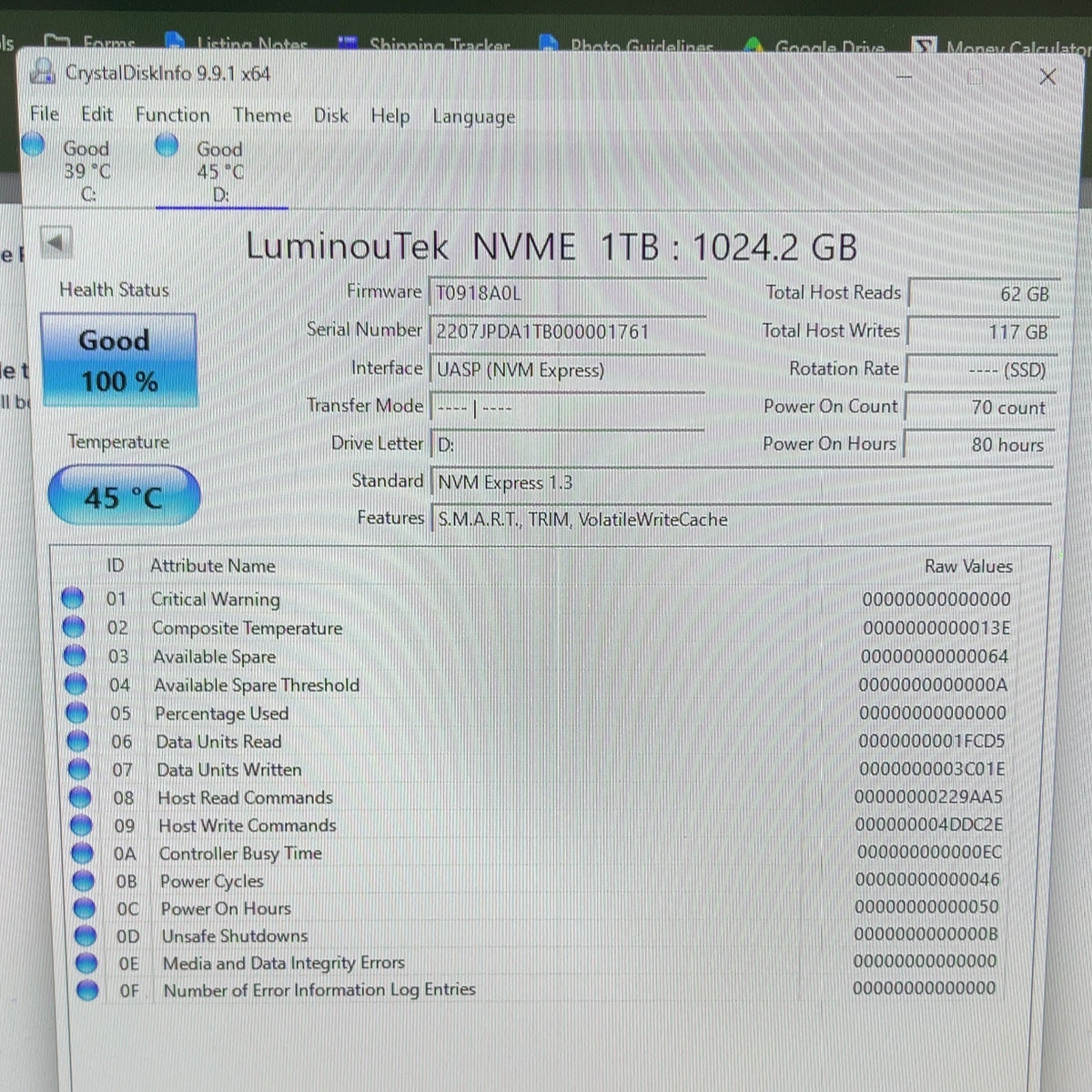Select drive D: Good 45 °C tab

tap(220, 171)
